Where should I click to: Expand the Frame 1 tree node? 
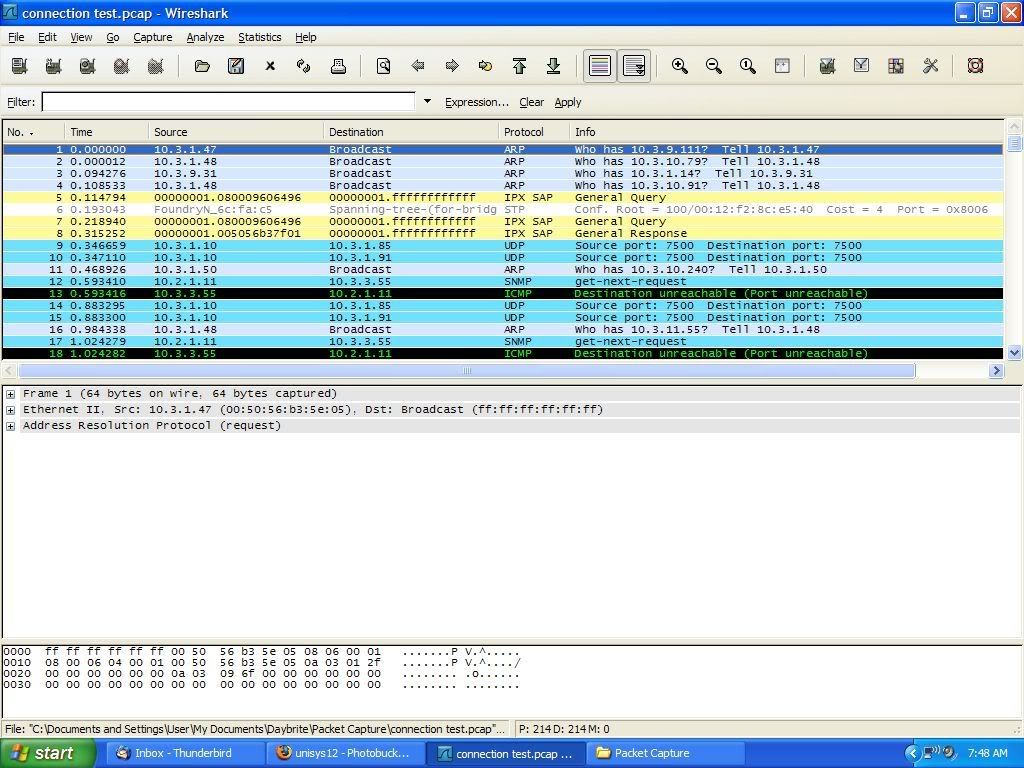10,394
